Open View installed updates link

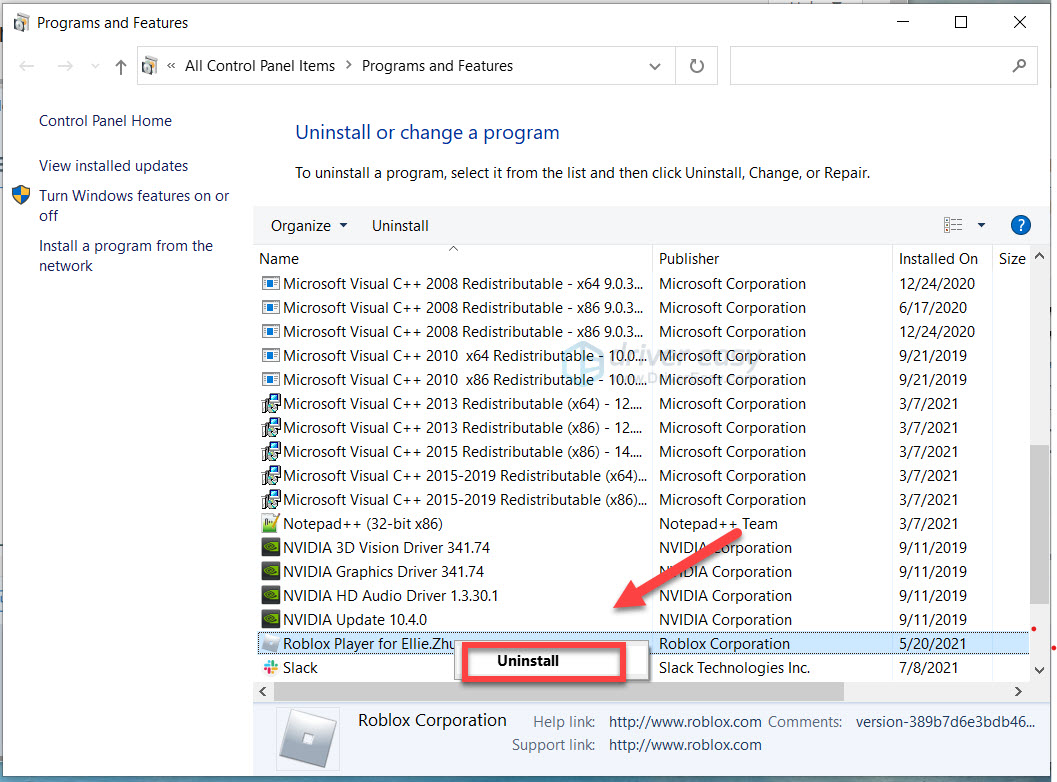pos(113,166)
